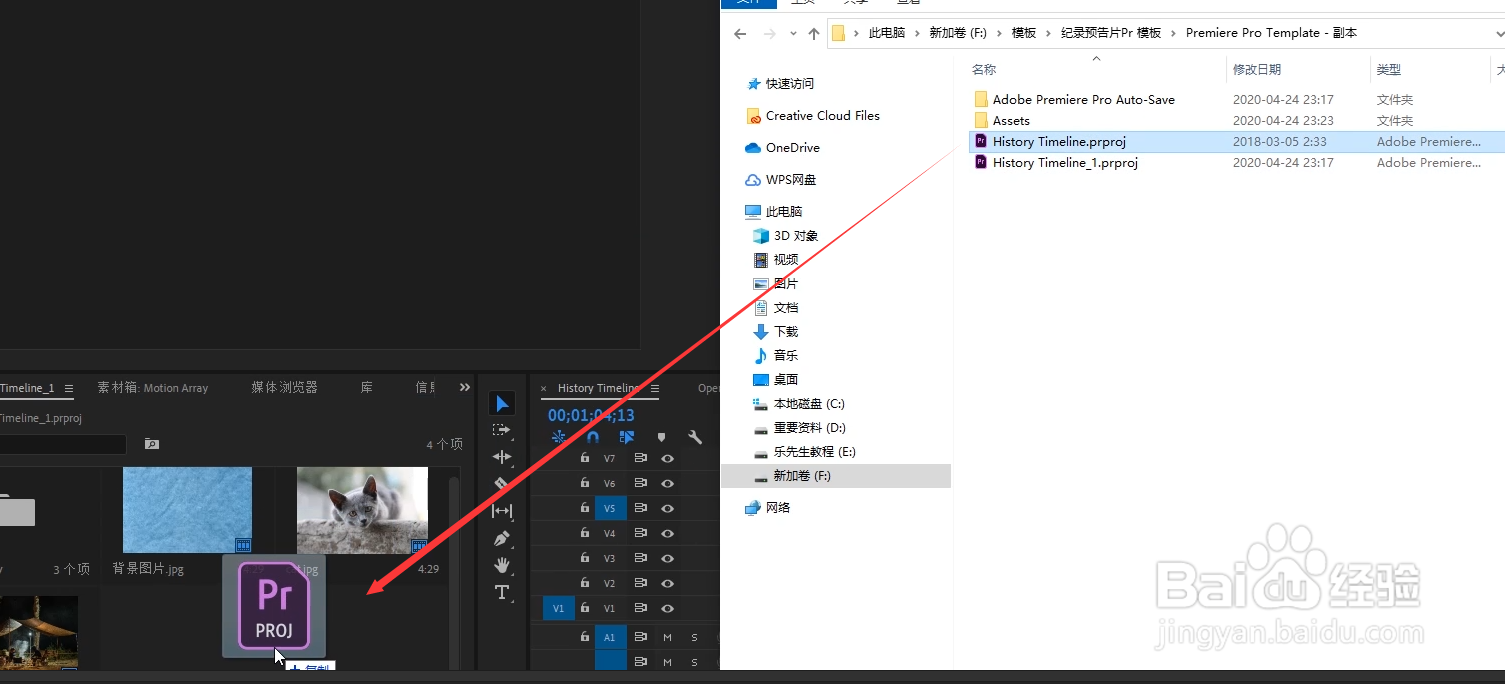
Task: Select the Razor tool
Action: pyautogui.click(x=502, y=484)
